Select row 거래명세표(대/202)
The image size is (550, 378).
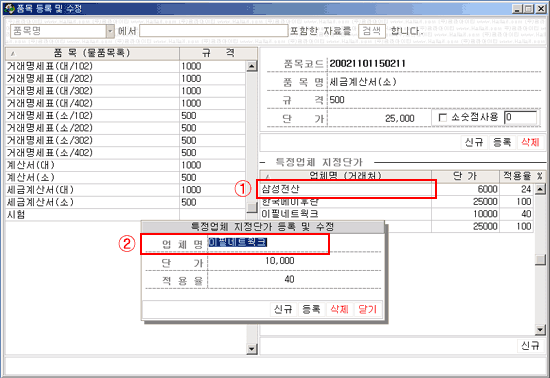125,79
